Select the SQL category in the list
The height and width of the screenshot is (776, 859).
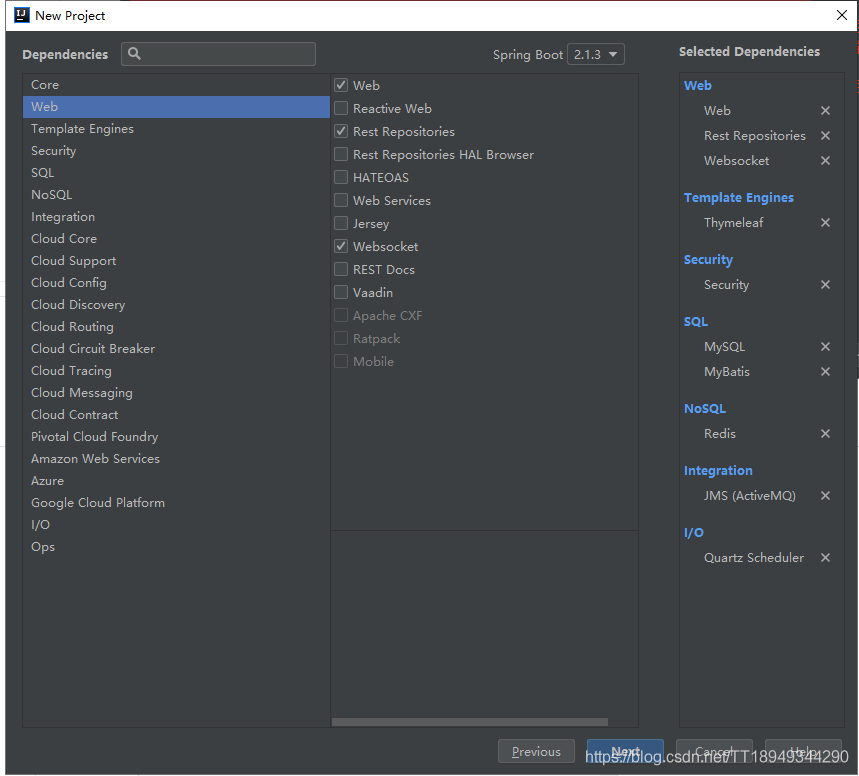tap(176, 173)
